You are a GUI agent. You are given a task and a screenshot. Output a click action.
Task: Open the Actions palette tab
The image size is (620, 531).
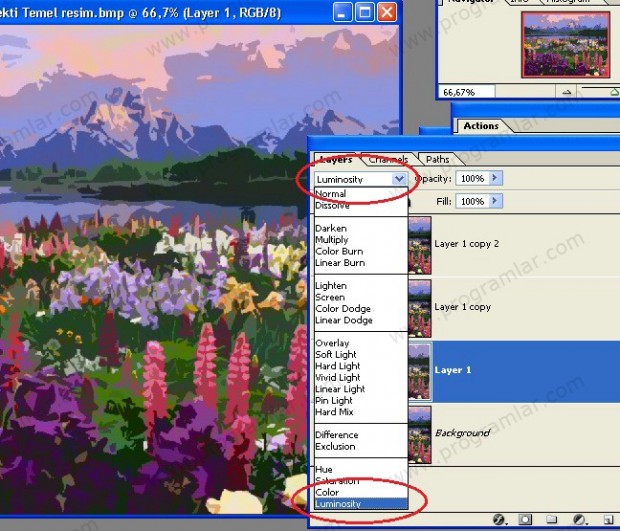[481, 126]
